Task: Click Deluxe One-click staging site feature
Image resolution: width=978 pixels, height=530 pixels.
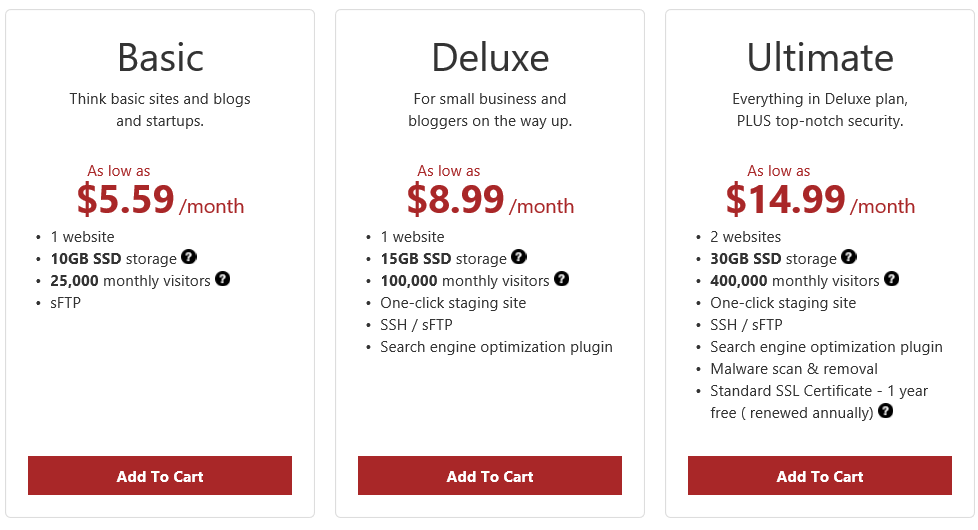Action: click(x=453, y=303)
